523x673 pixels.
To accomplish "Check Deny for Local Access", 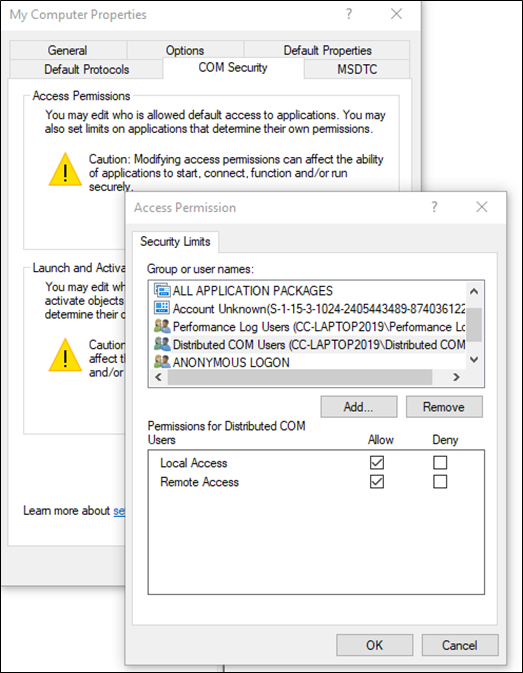I will (x=440, y=462).
